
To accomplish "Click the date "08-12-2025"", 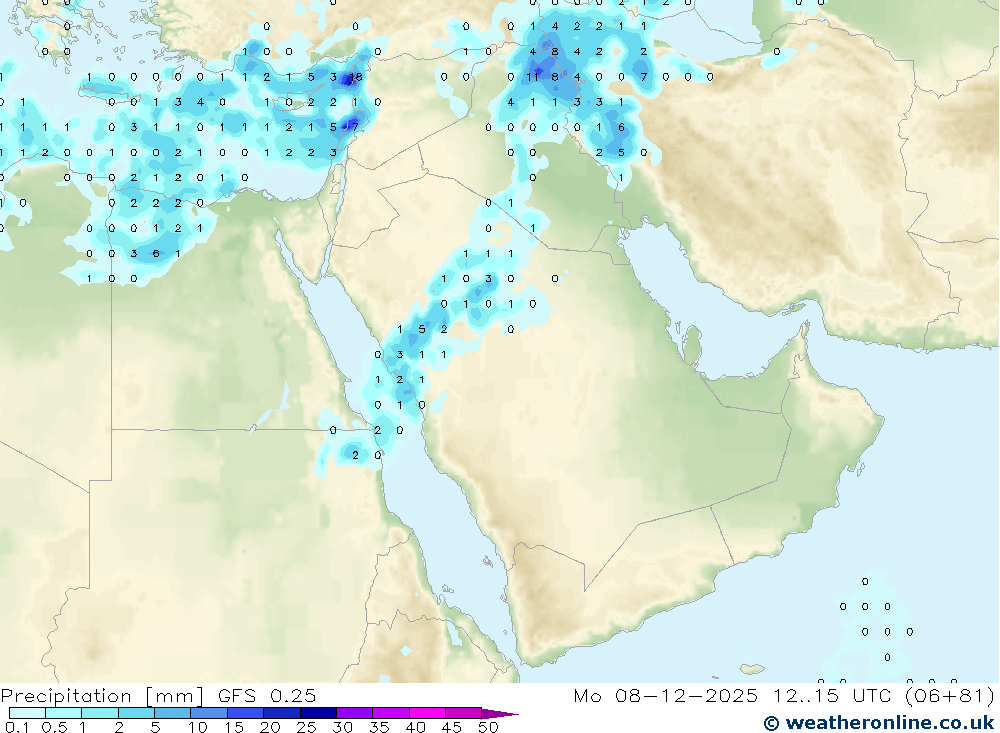I will coord(687,695).
